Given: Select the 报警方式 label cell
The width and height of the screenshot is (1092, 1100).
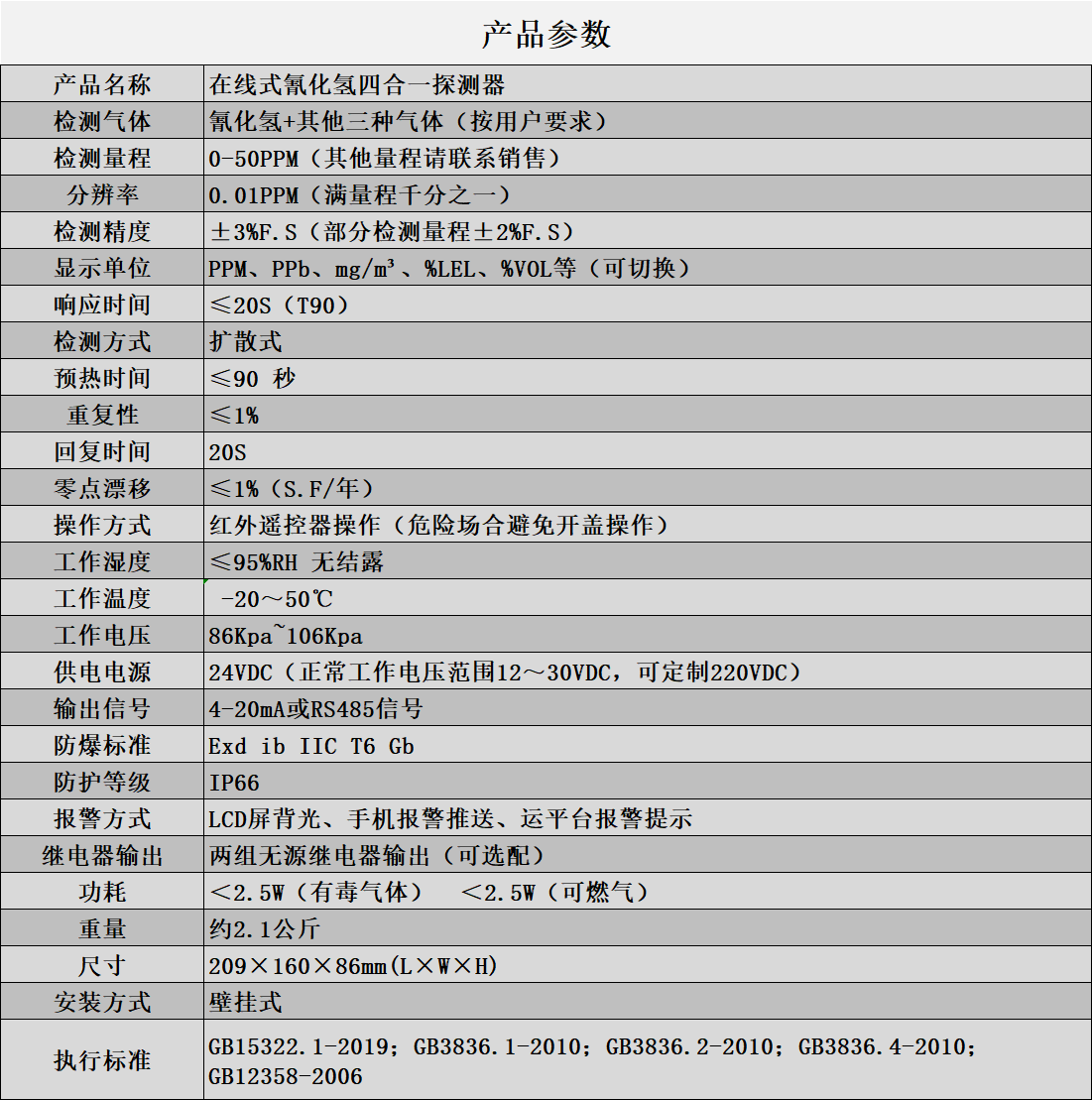Looking at the screenshot, I should (x=102, y=817).
